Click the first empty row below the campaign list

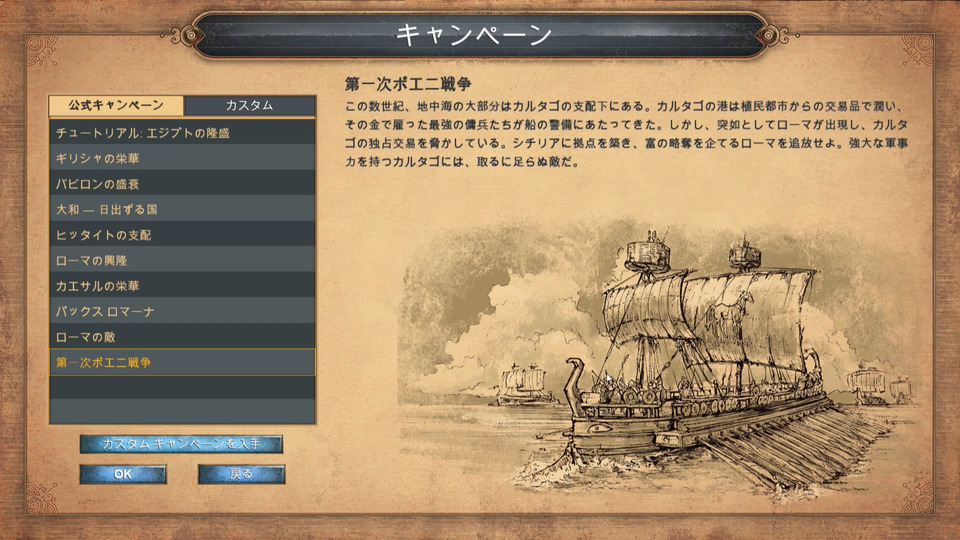[182, 388]
